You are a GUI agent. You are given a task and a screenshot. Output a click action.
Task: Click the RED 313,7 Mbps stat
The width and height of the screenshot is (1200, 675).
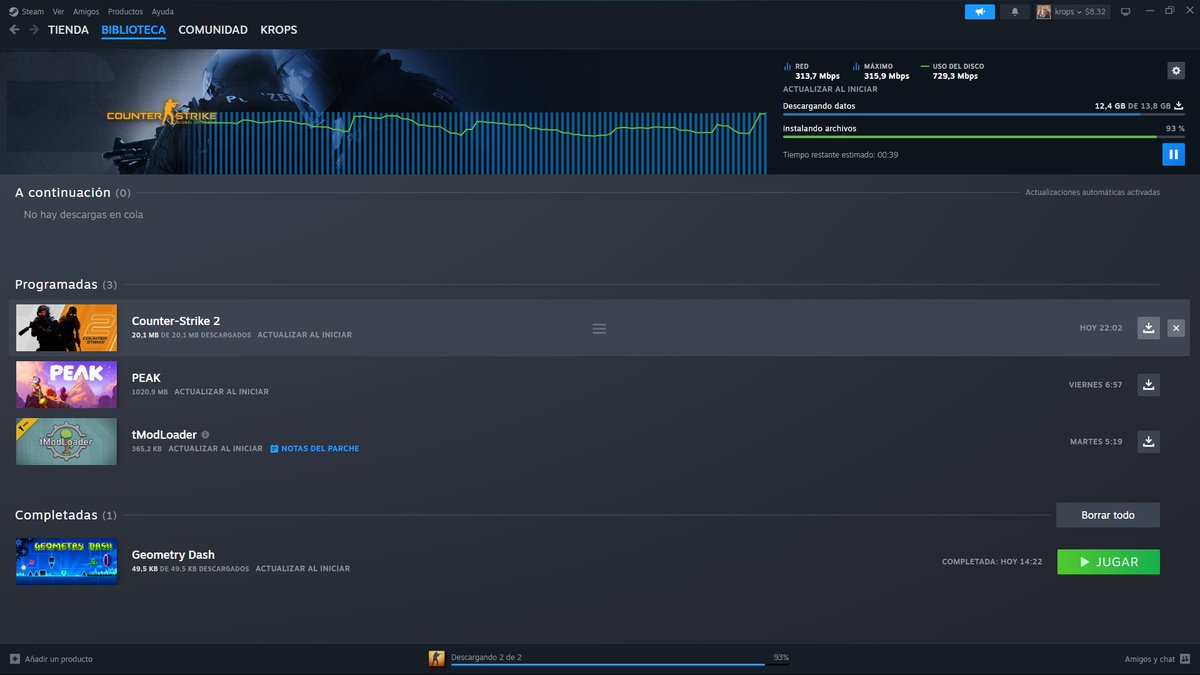pos(812,71)
